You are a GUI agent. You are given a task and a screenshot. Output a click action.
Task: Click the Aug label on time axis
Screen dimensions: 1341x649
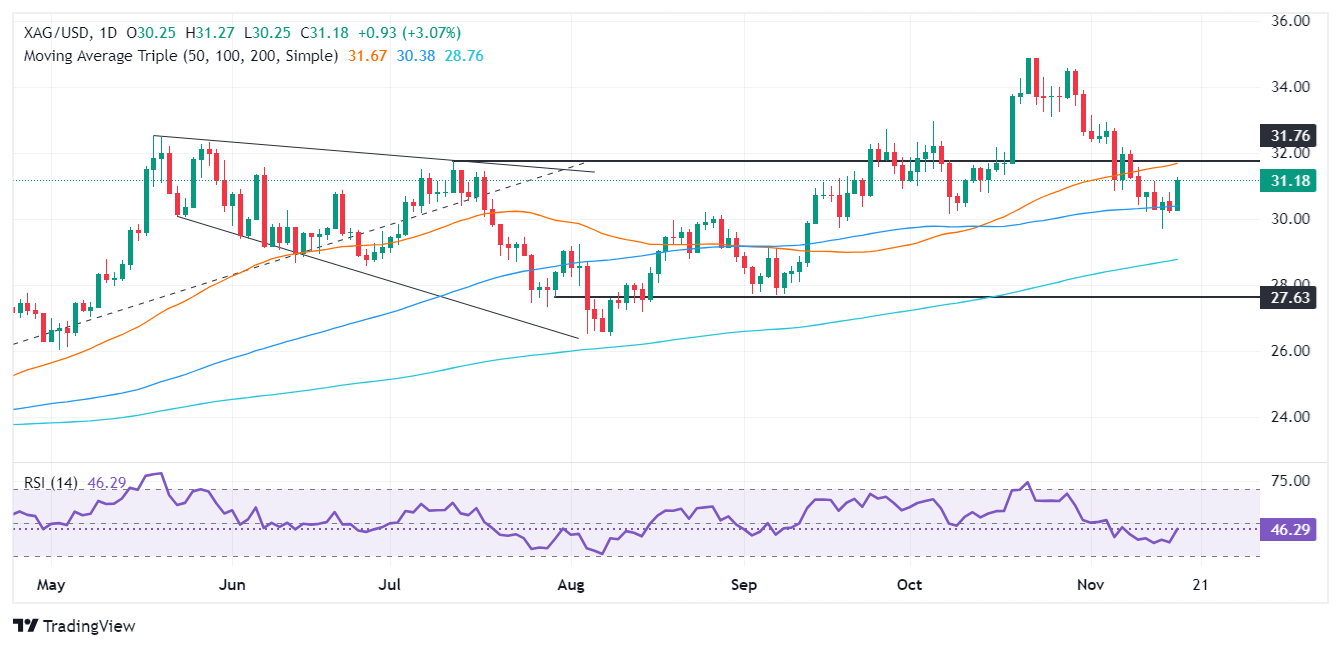[x=570, y=582]
